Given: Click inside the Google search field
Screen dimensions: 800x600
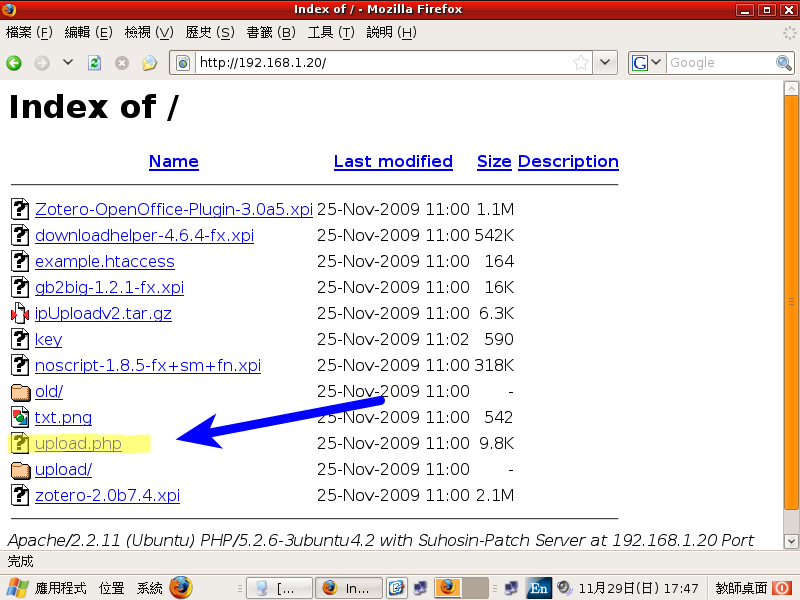Looking at the screenshot, I should pyautogui.click(x=718, y=63).
